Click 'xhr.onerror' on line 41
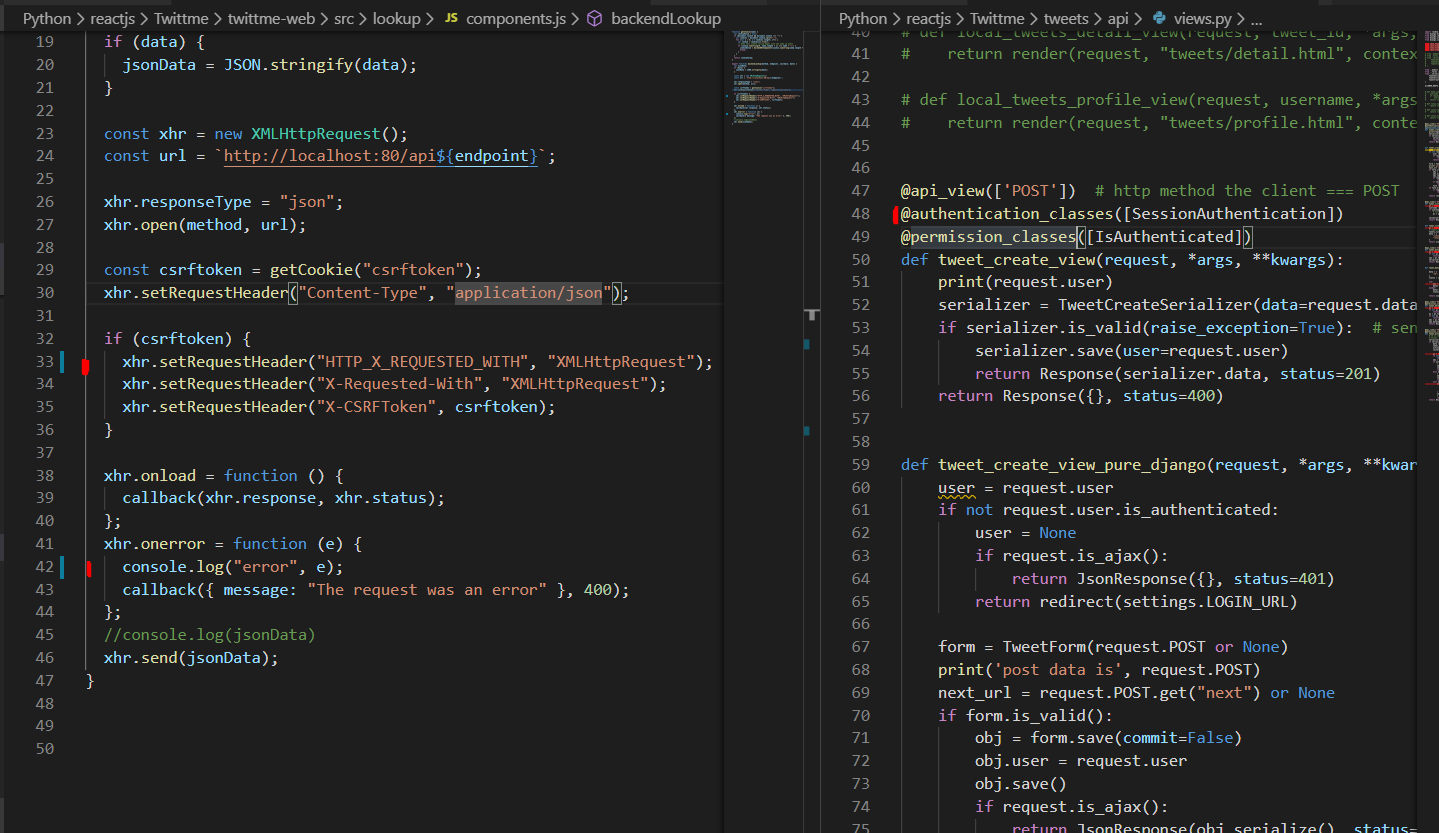 [154, 543]
